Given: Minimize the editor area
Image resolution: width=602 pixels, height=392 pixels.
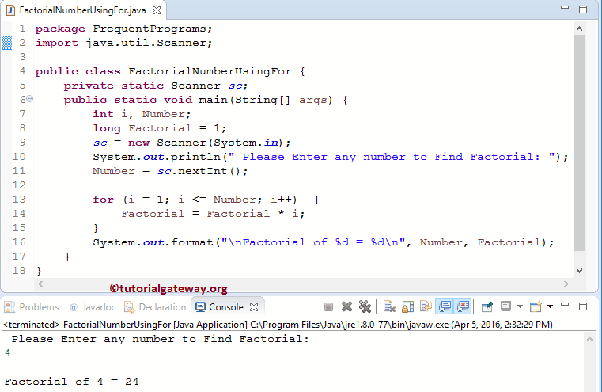Looking at the screenshot, I should click(565, 8).
